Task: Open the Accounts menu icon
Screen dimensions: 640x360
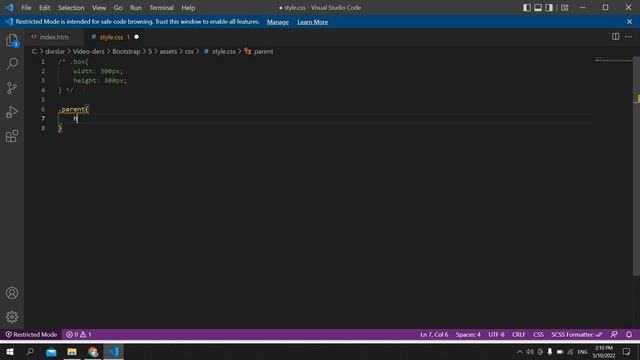Action: click(12, 293)
